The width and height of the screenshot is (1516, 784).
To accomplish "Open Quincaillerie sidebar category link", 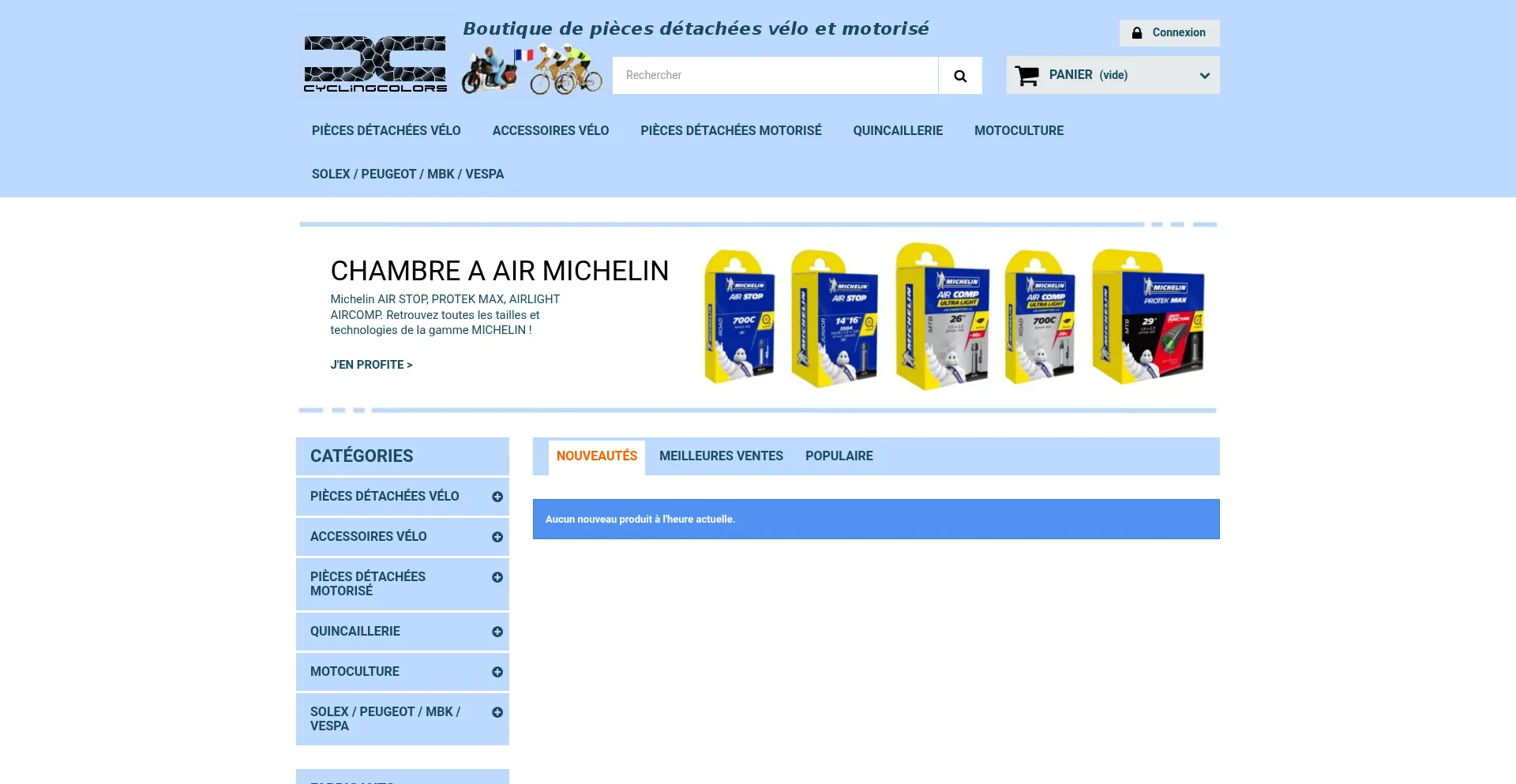I will pos(355,632).
